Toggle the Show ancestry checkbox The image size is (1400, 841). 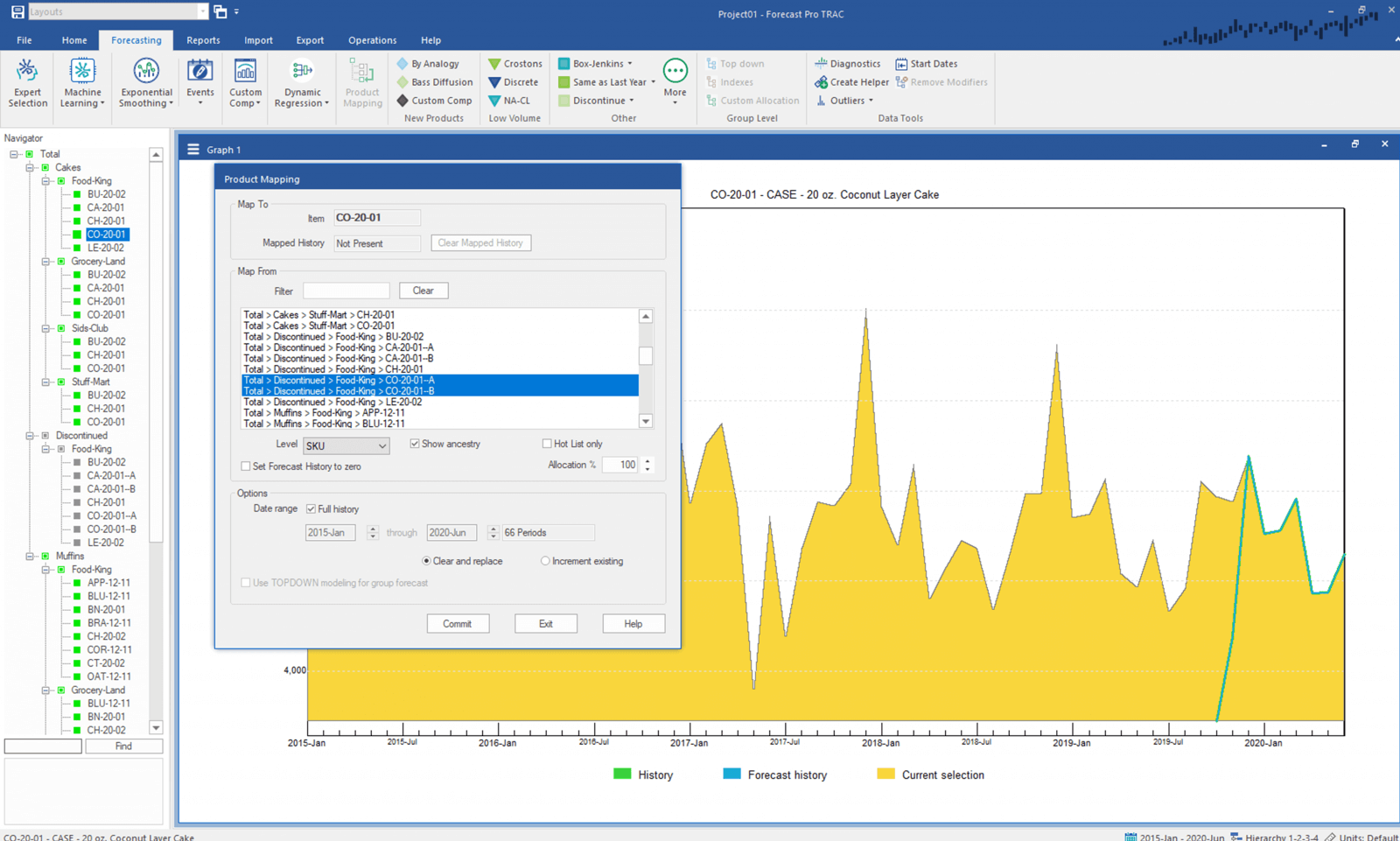click(x=415, y=444)
